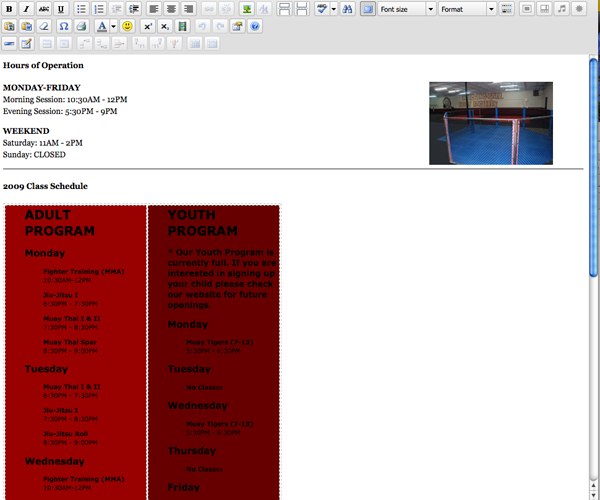Insert a numbered list
Viewport: 600px width, 500px height.
(99, 9)
